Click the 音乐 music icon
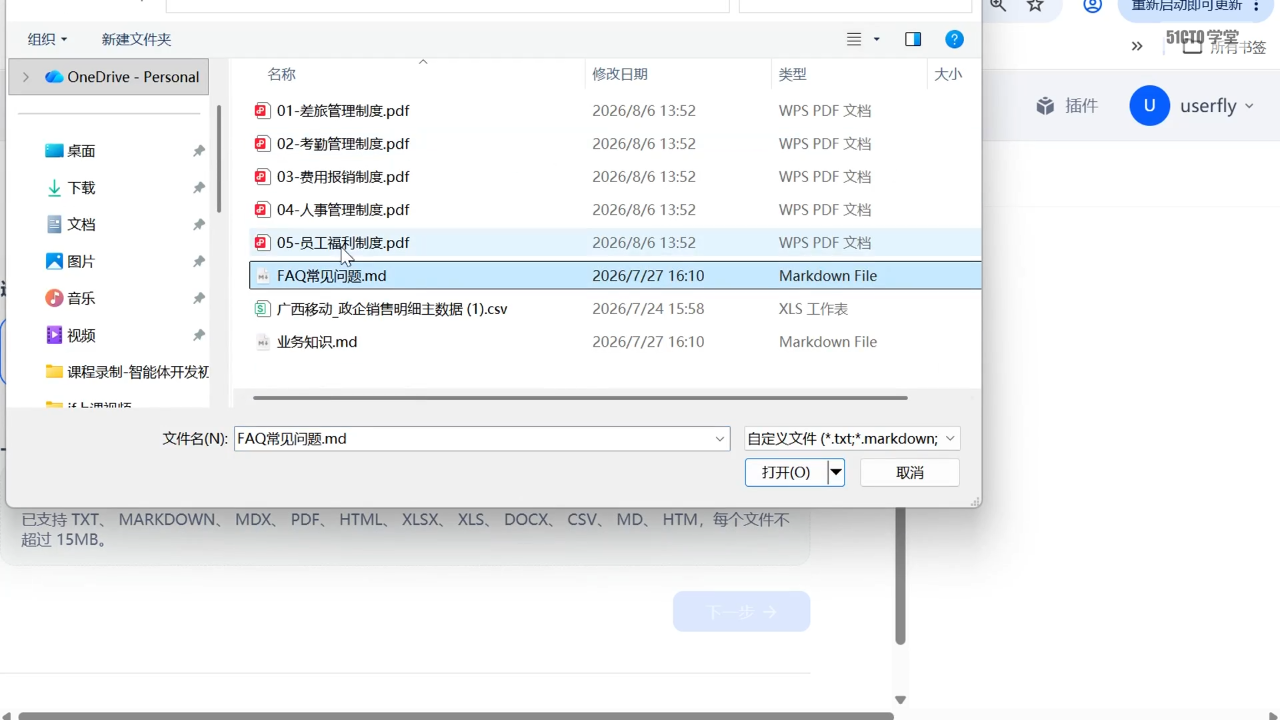Screen dimensions: 1280x720 tap(54, 298)
